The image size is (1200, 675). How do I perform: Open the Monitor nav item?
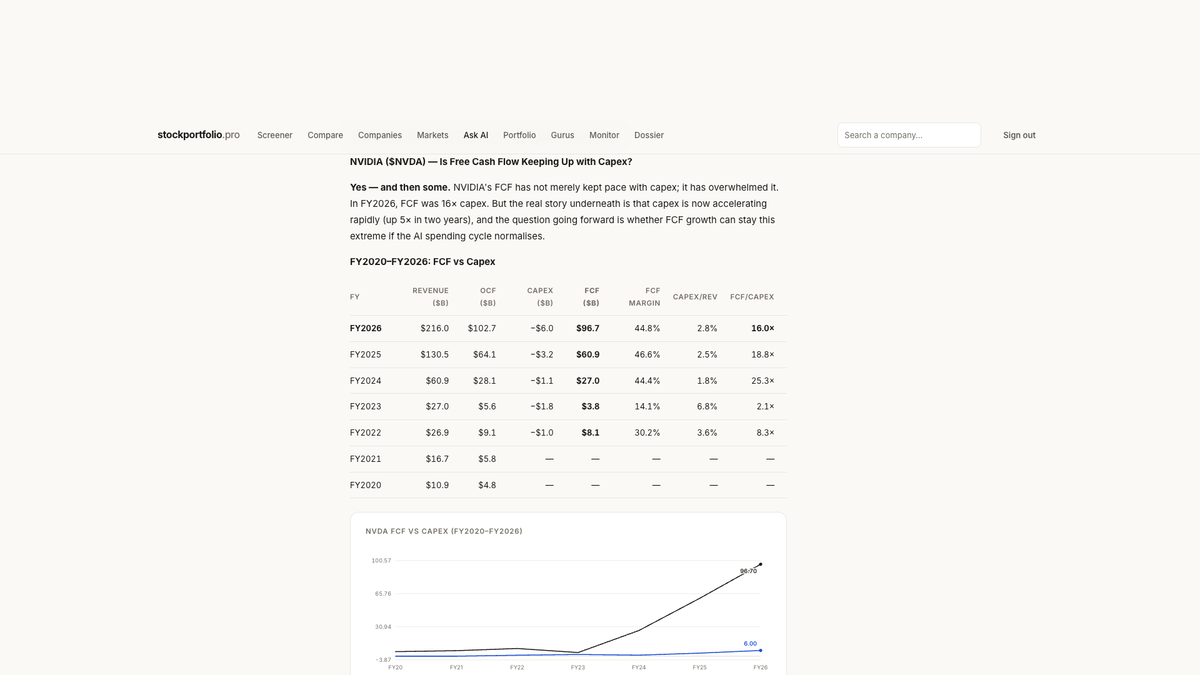pyautogui.click(x=604, y=135)
